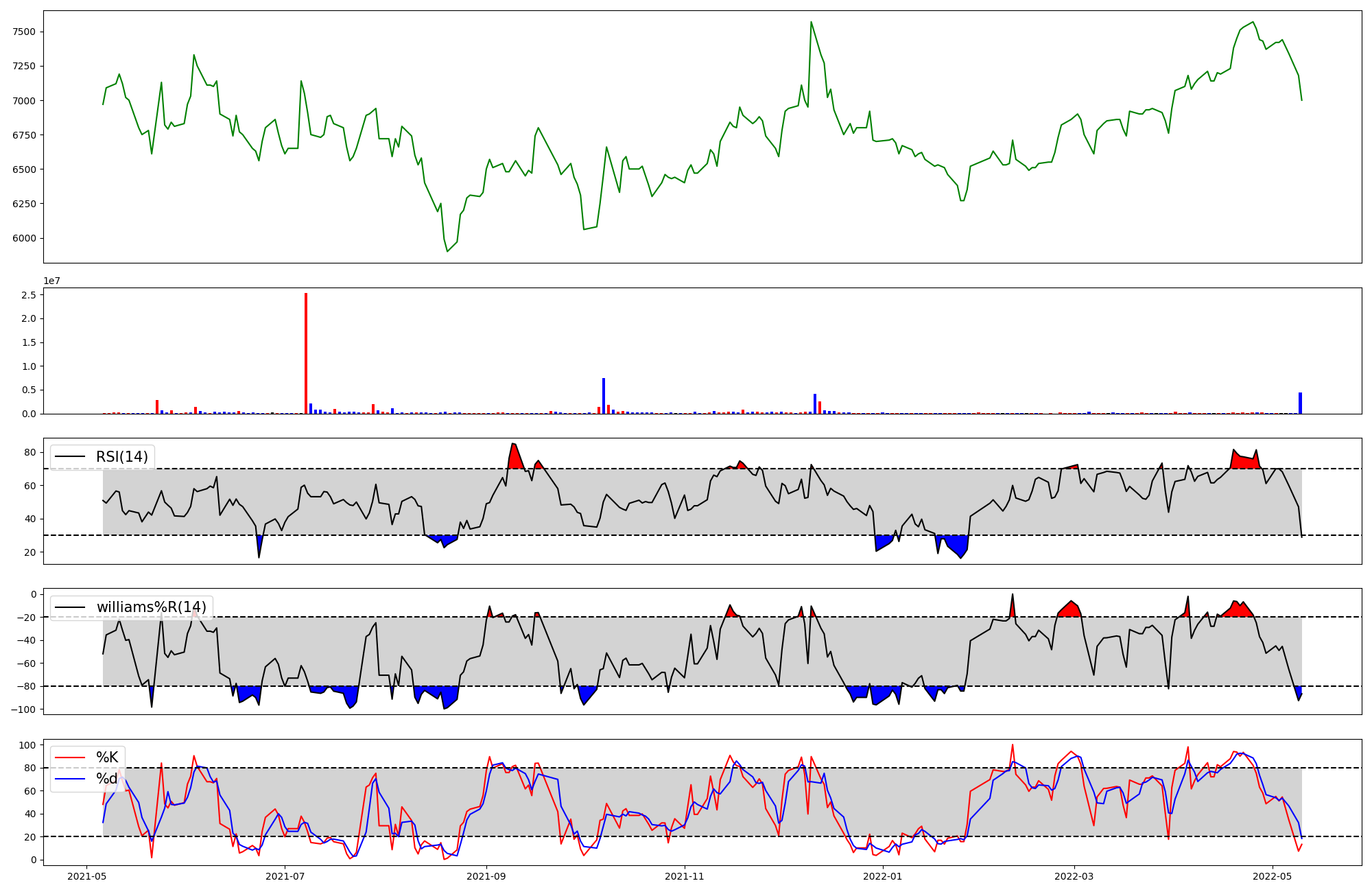Click the tallest red volume bar
Image resolution: width=1372 pixels, height=892 pixels.
[x=306, y=353]
